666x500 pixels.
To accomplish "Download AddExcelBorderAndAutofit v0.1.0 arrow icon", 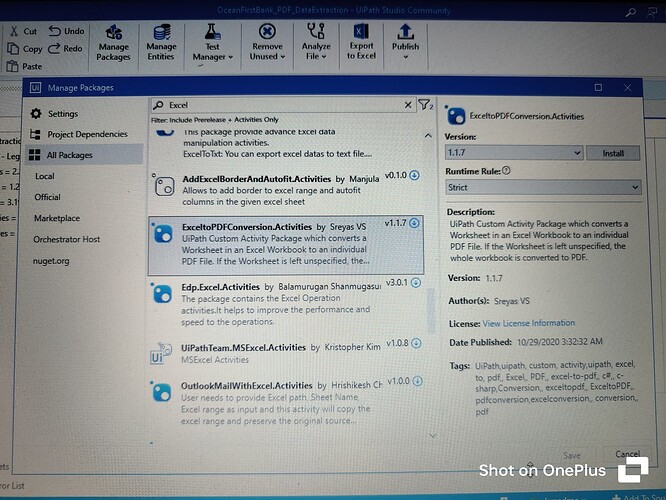I will coord(415,175).
